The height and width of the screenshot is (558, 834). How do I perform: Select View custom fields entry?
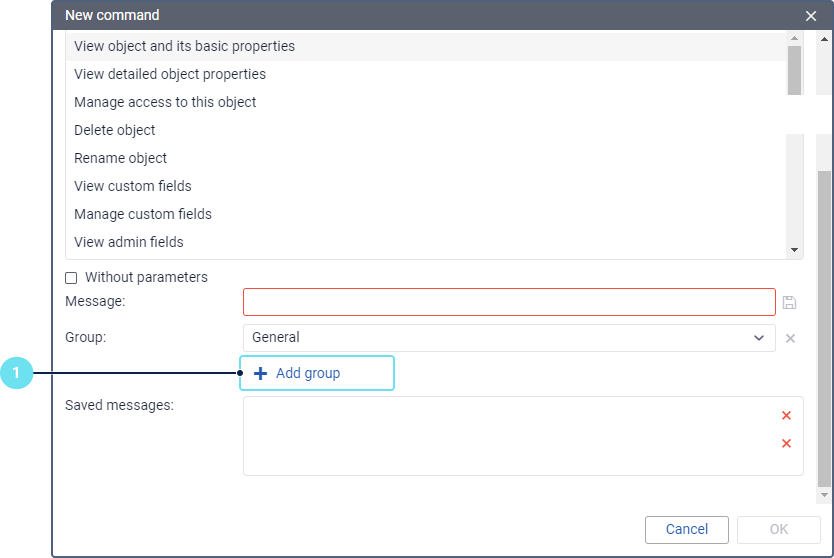coord(133,186)
